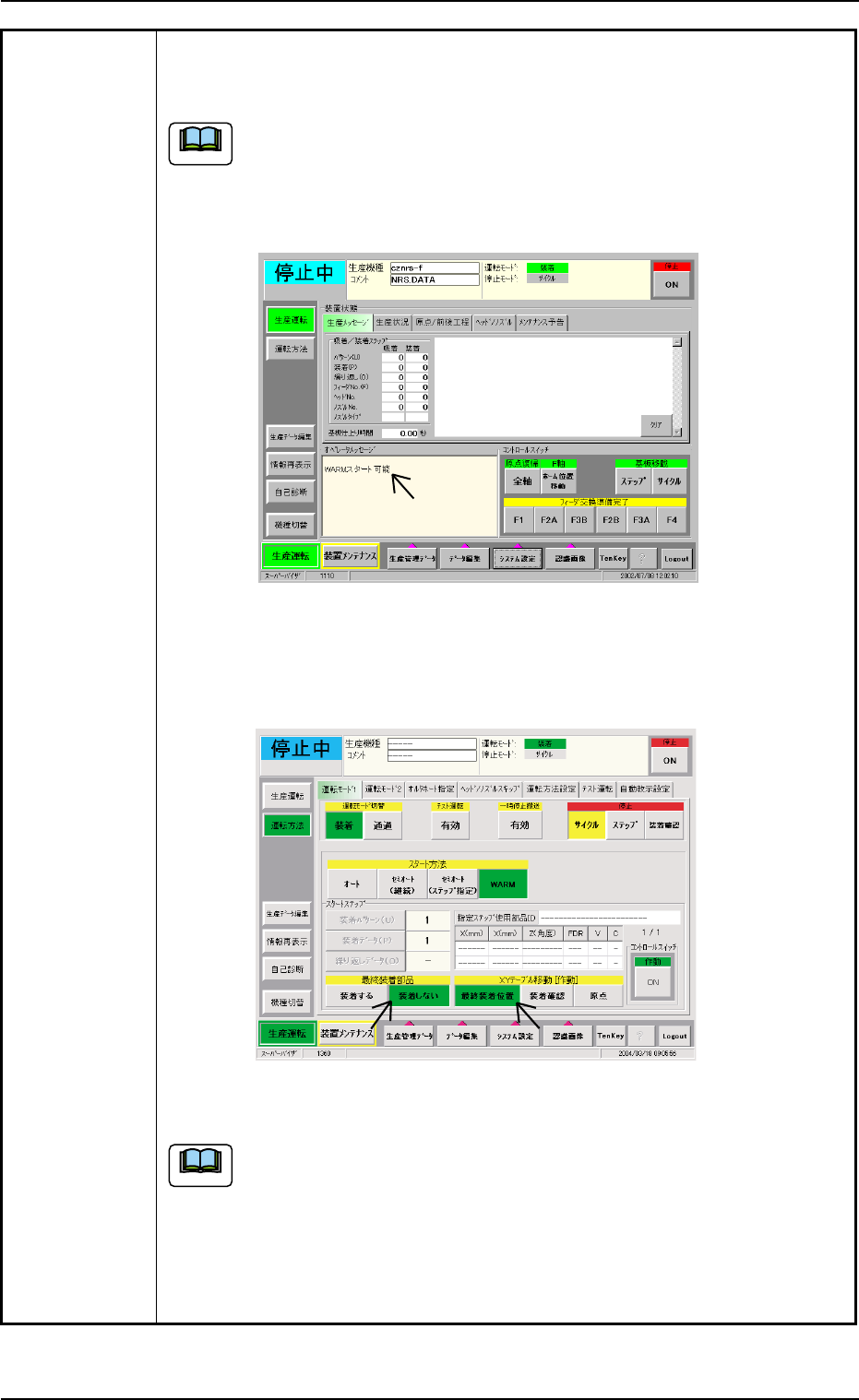Click the scroll-down arrow of the production message box

(x=676, y=431)
